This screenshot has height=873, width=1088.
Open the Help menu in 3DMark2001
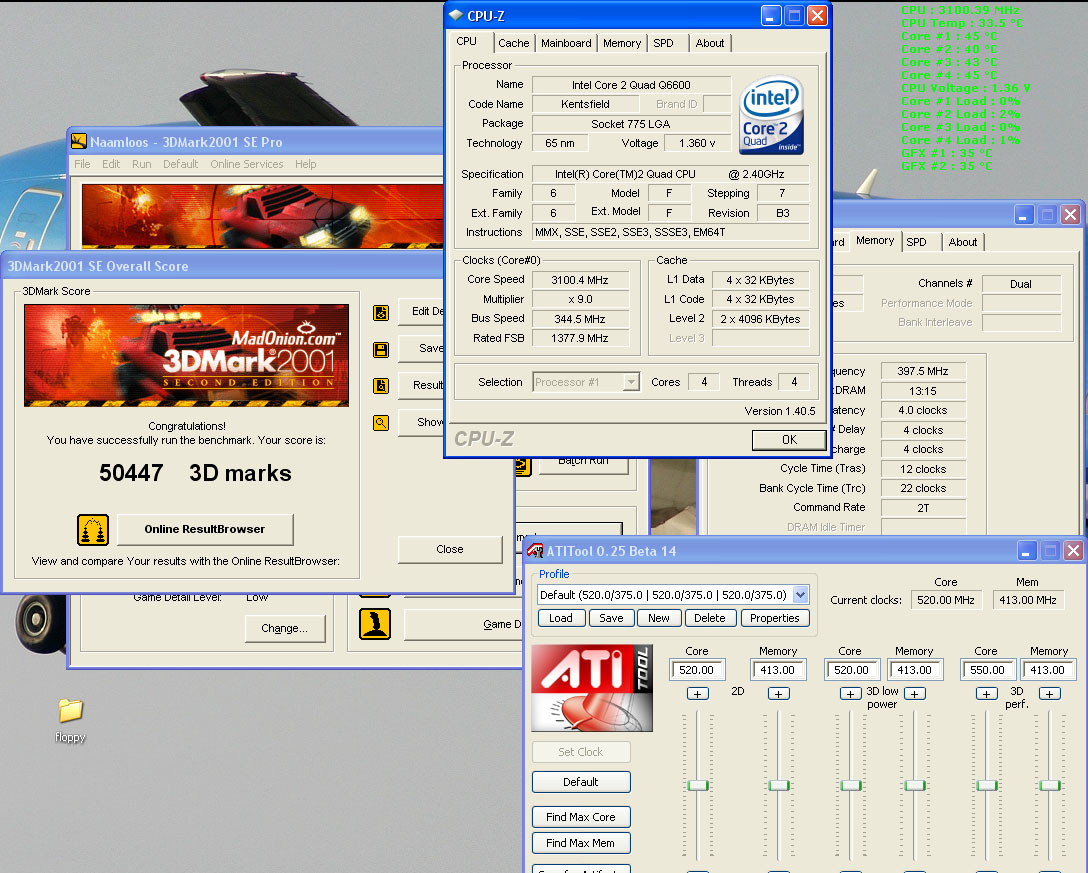click(x=305, y=164)
